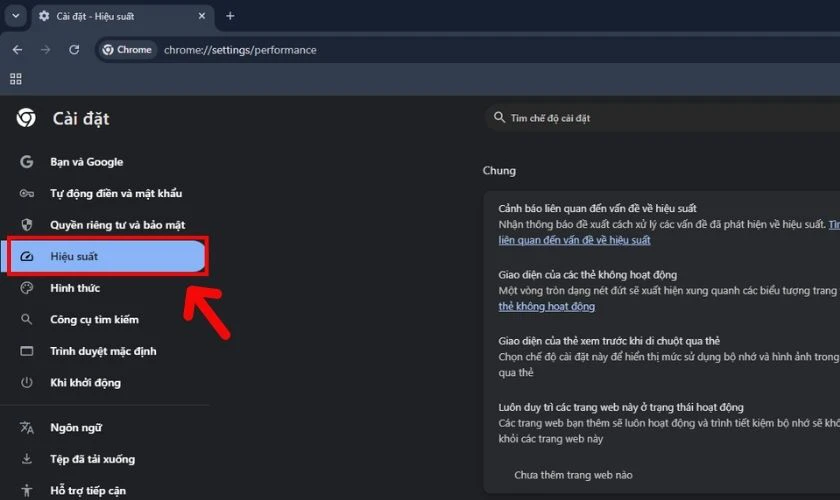Click the shield privacy icon

[x=26, y=225]
